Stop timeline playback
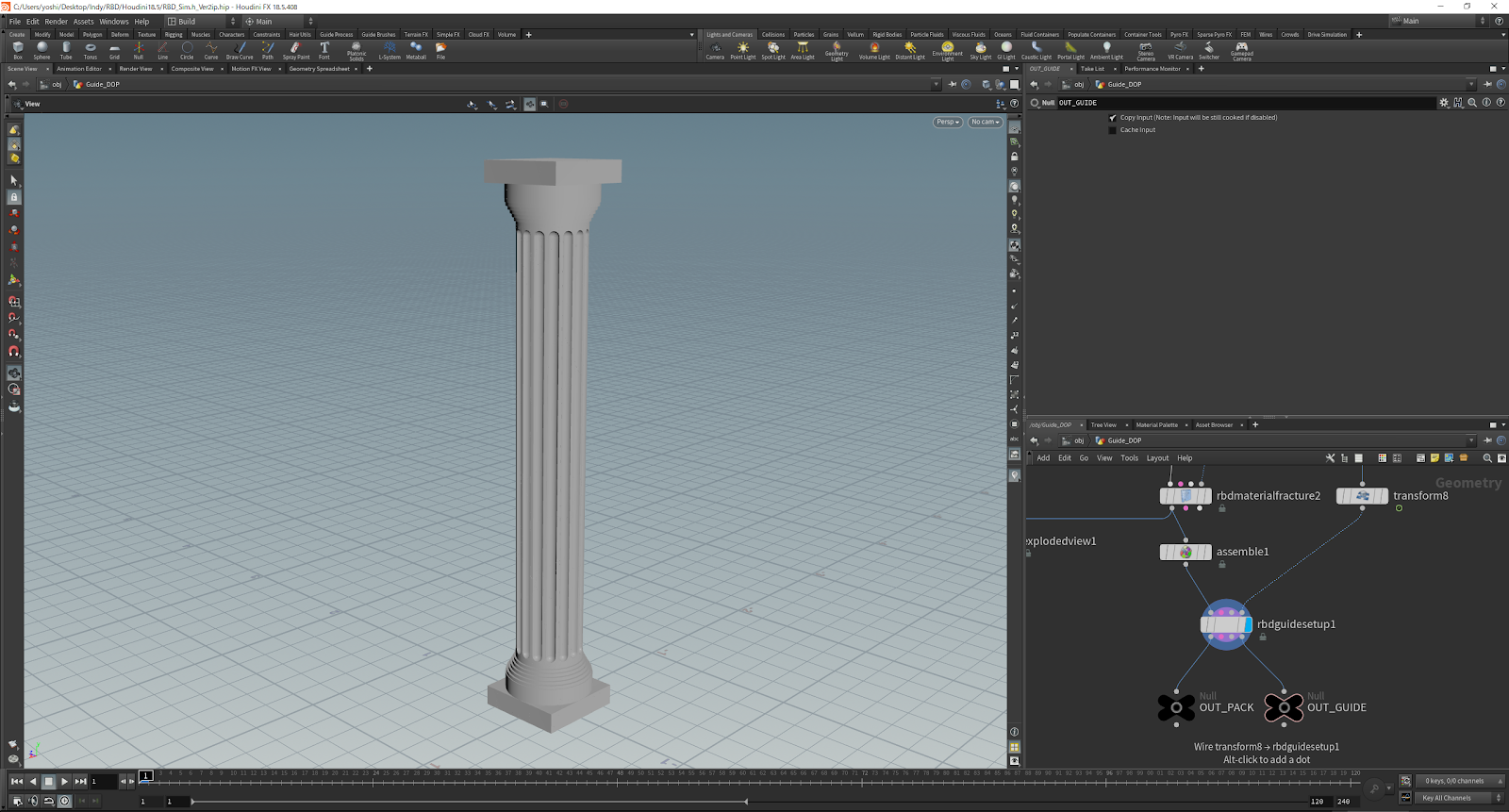 pyautogui.click(x=48, y=781)
